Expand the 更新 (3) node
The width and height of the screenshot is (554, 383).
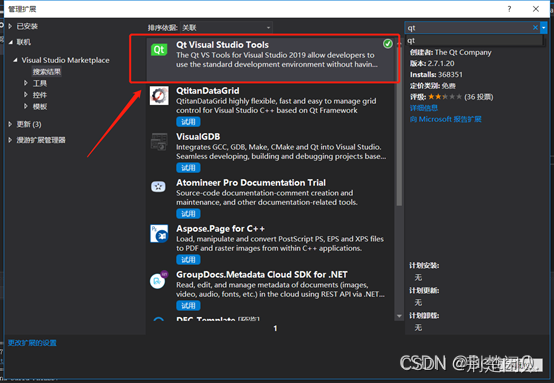[x=10, y=124]
